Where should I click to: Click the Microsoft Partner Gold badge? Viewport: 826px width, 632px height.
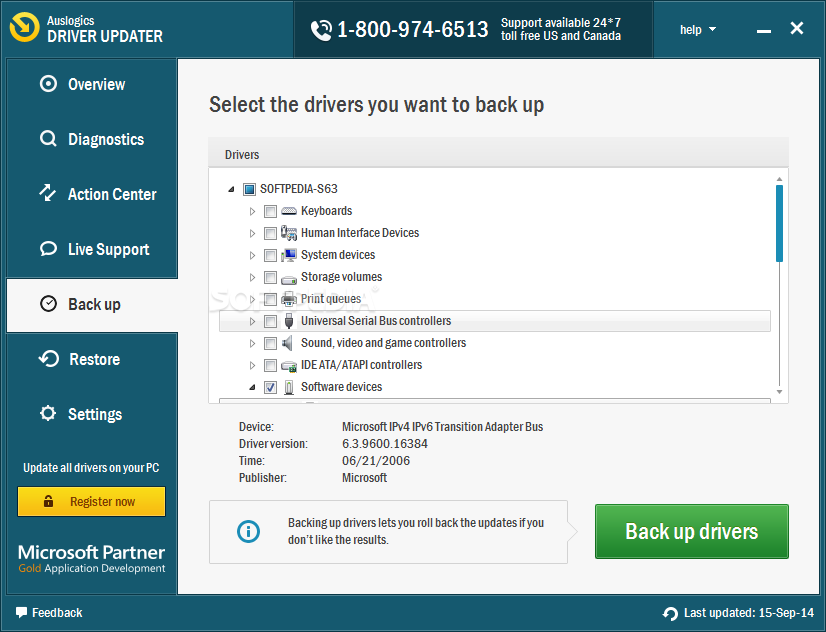pos(92,559)
